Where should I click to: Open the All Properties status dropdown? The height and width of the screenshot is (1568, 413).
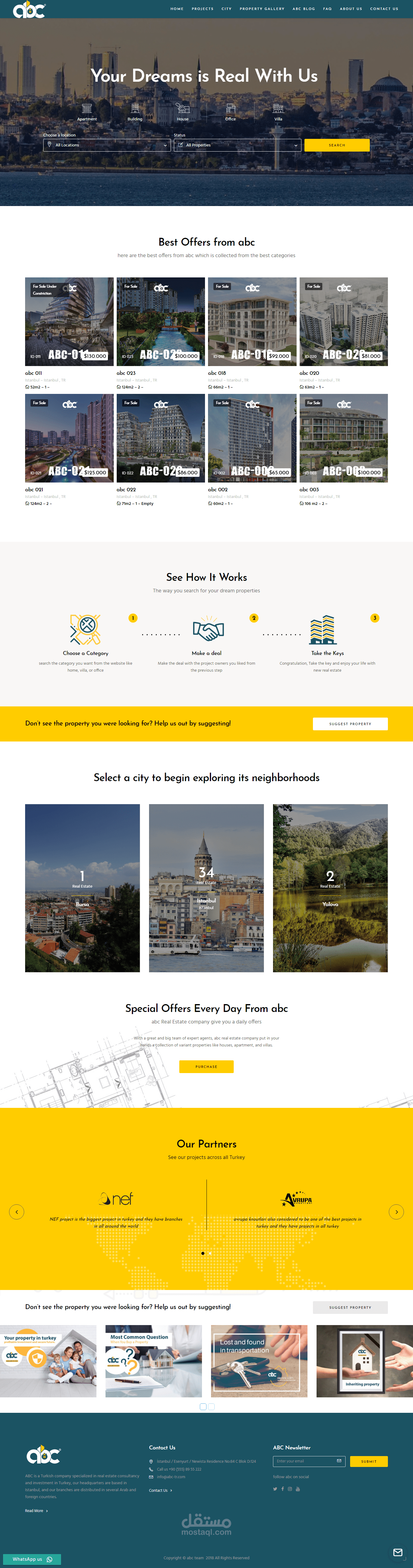(x=237, y=145)
